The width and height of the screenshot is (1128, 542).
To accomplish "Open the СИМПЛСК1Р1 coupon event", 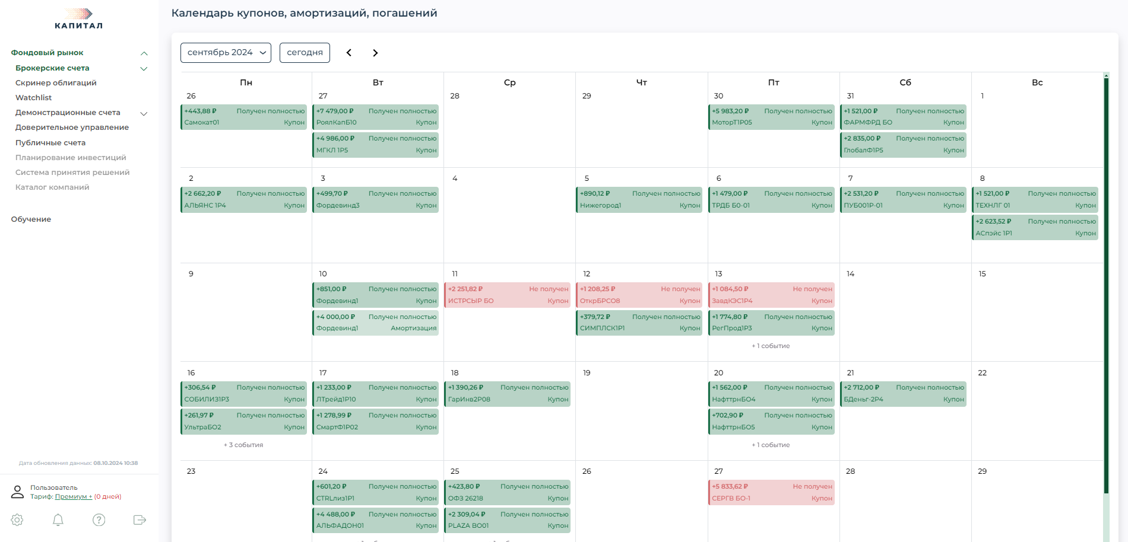I will pos(640,322).
